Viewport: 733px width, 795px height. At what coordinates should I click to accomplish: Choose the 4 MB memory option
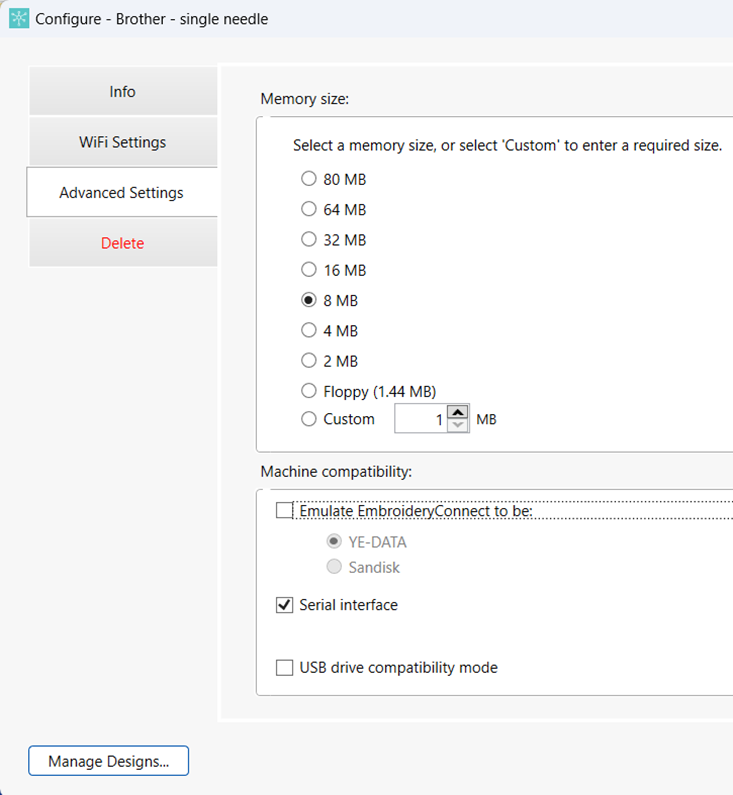[x=309, y=331]
